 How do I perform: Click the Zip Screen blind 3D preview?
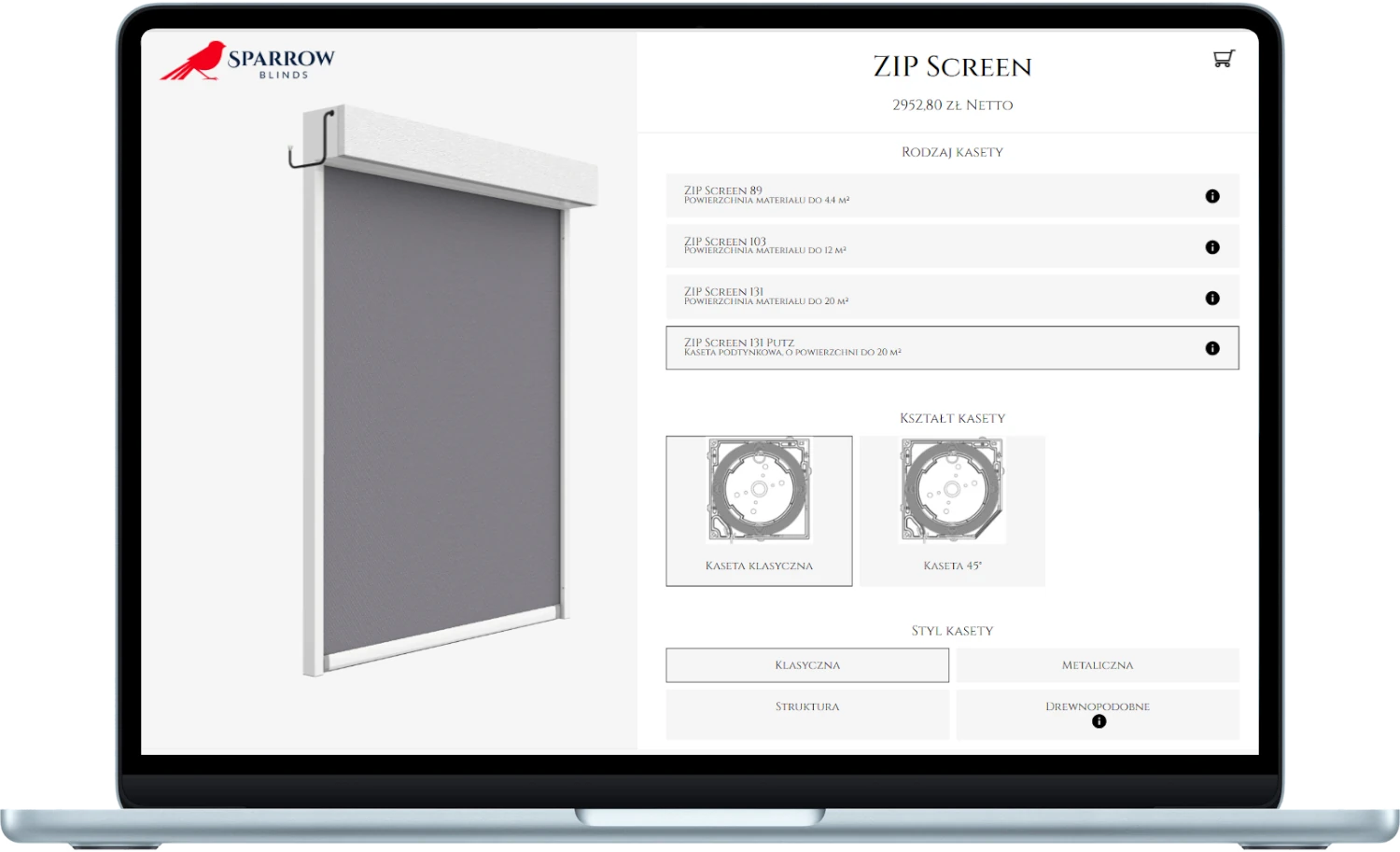click(x=442, y=390)
